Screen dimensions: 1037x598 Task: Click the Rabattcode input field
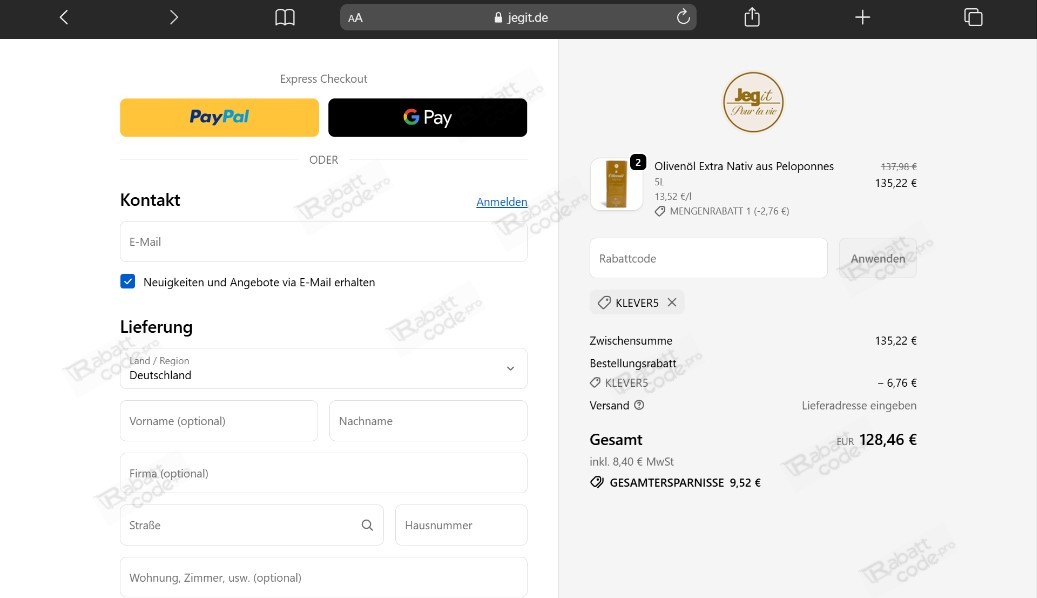pos(707,258)
